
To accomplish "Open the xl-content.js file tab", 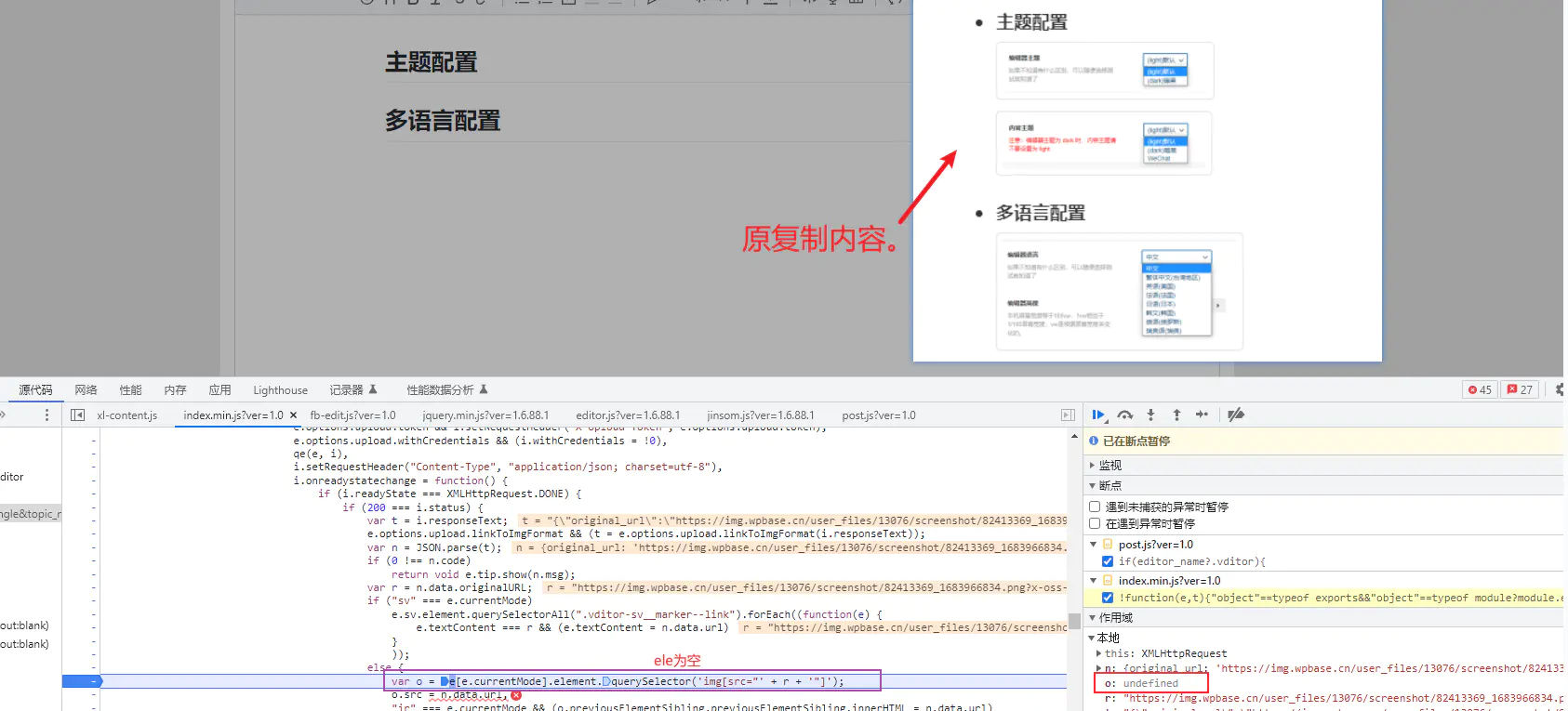I will coord(126,415).
